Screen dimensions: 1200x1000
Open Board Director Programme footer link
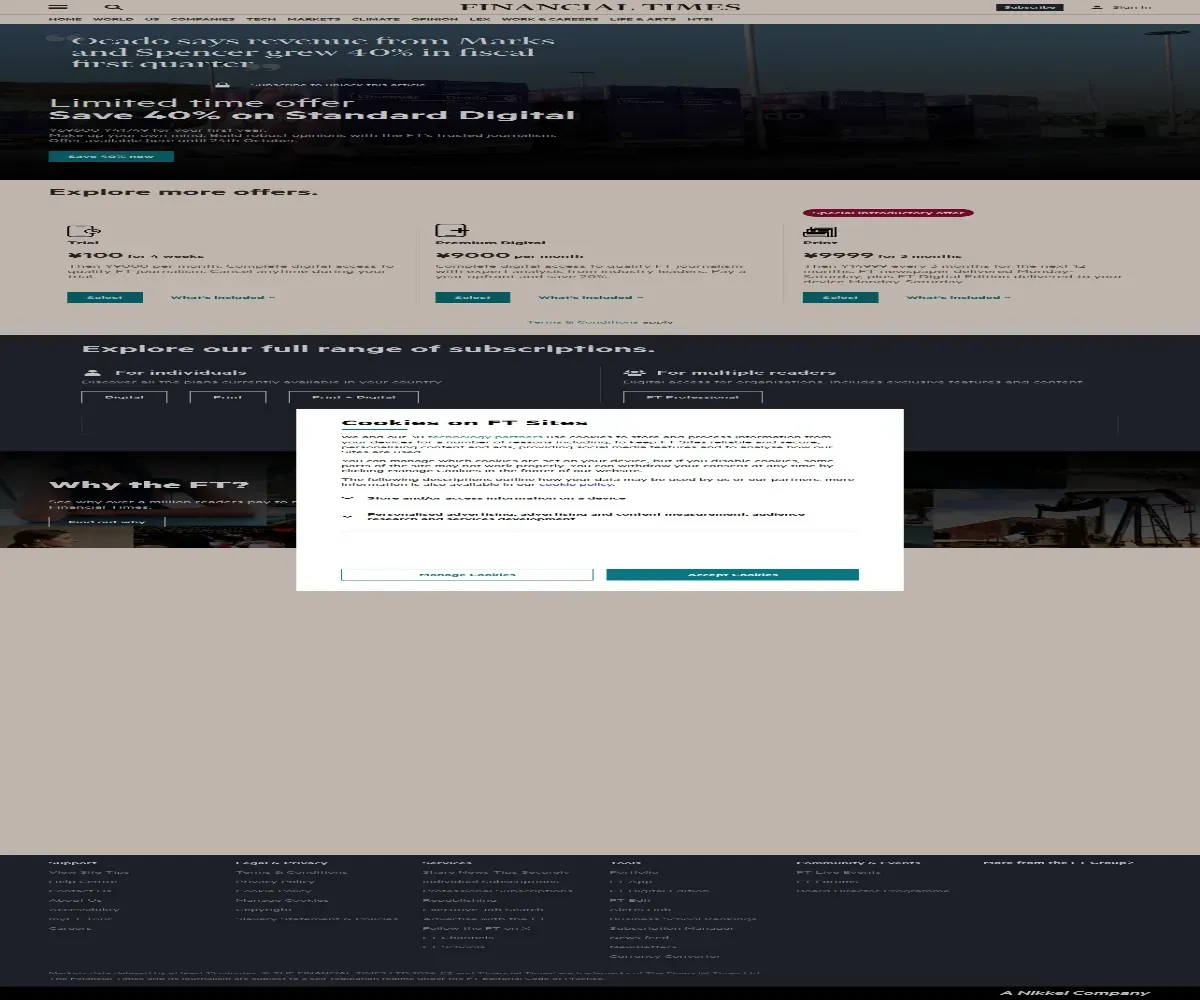point(873,890)
